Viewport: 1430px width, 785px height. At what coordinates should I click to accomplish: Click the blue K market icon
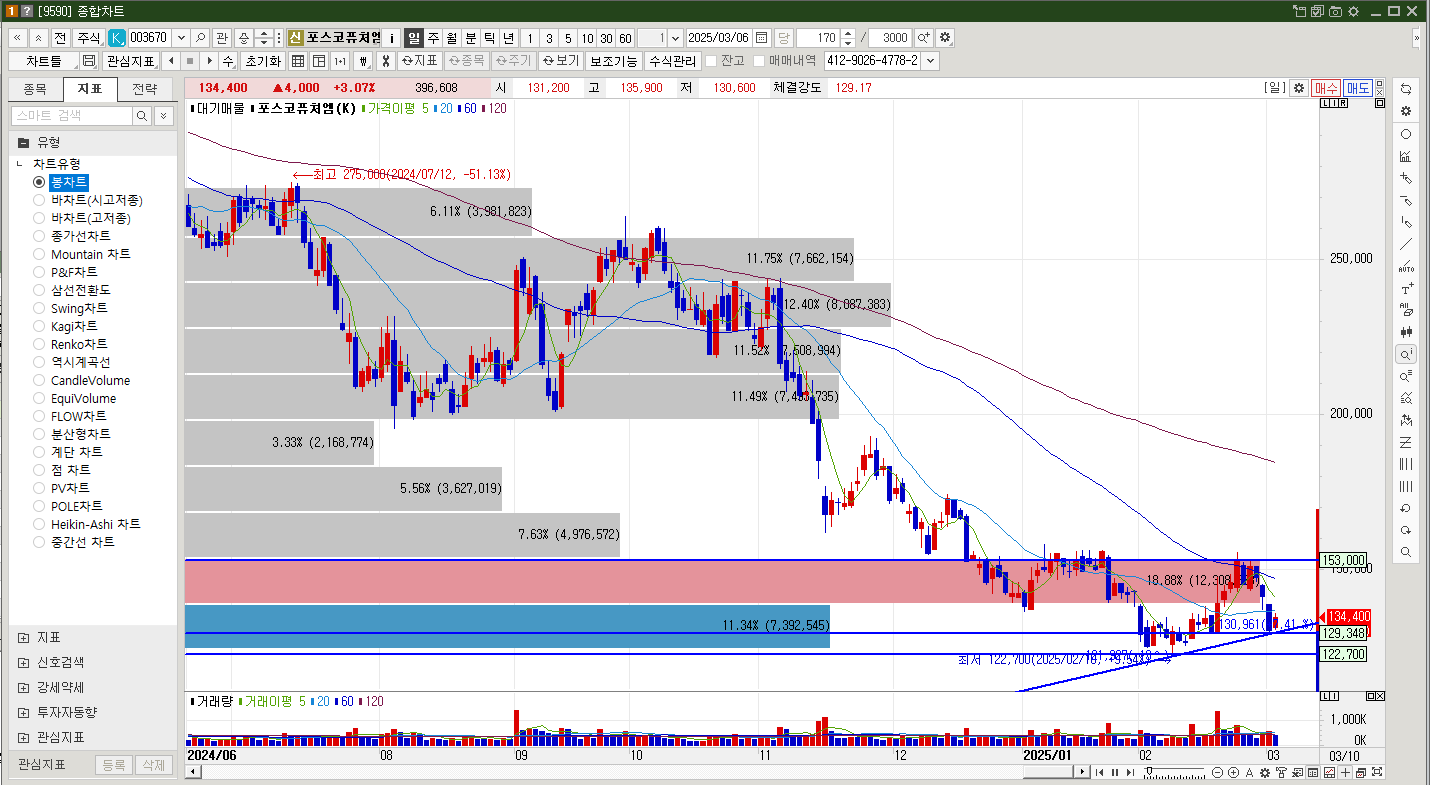117,37
